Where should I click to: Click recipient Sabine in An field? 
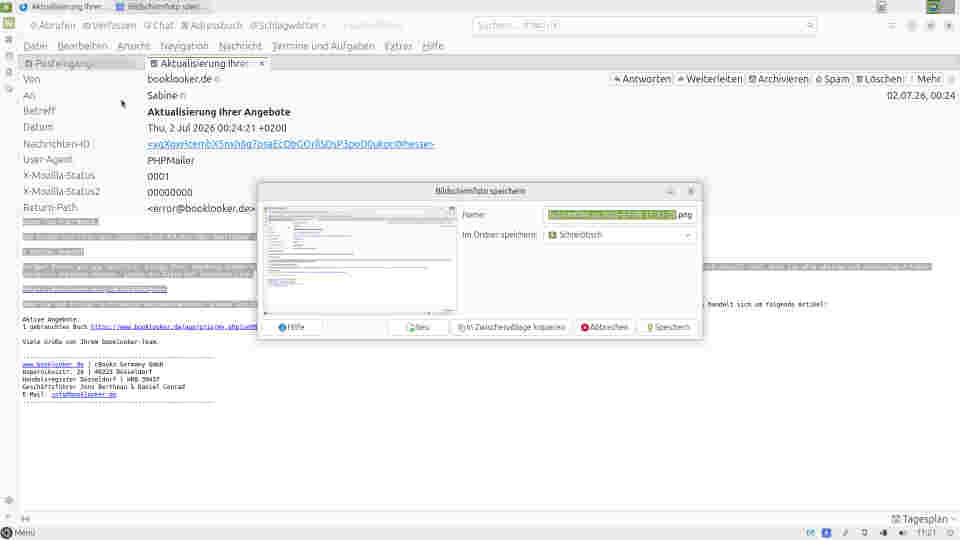tap(162, 96)
